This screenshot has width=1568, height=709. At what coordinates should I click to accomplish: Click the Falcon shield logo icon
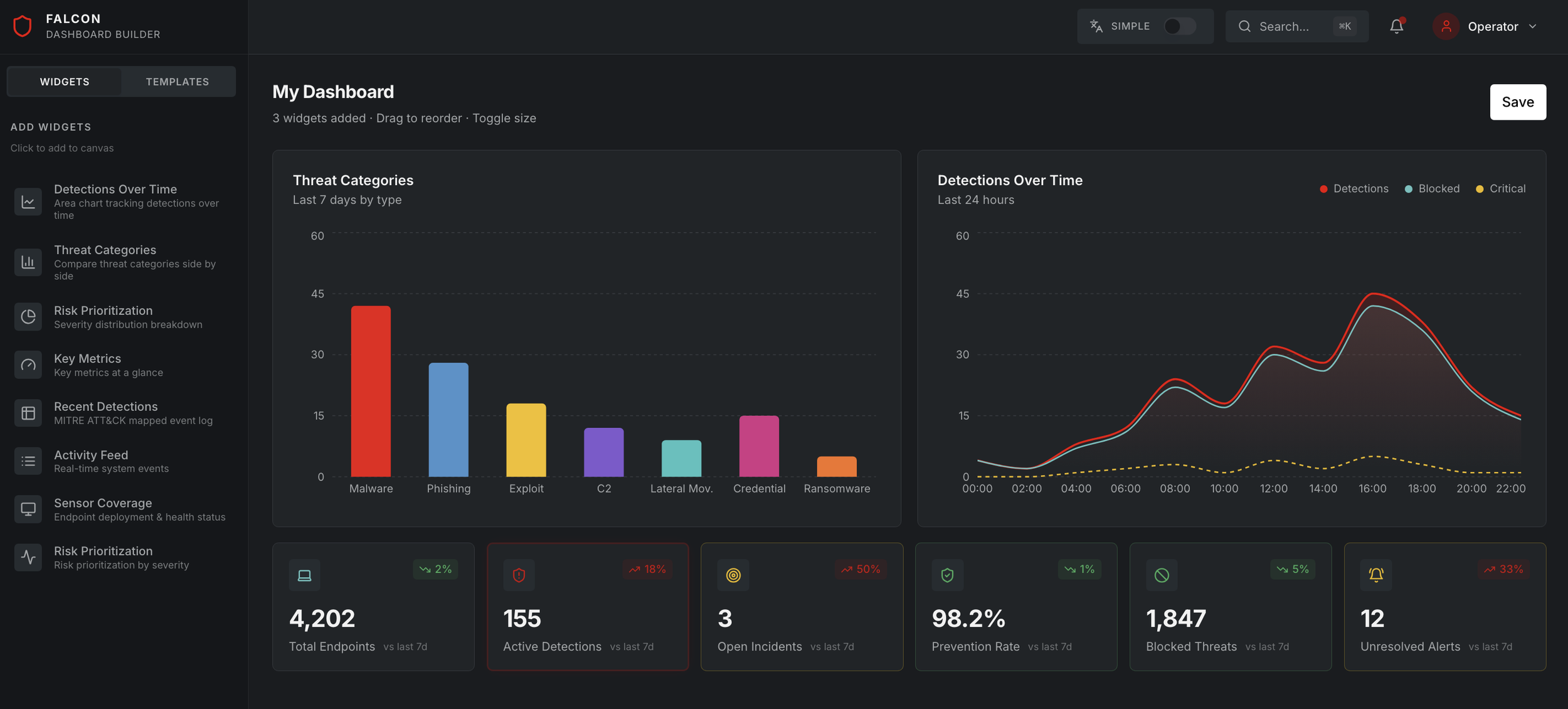(x=23, y=26)
